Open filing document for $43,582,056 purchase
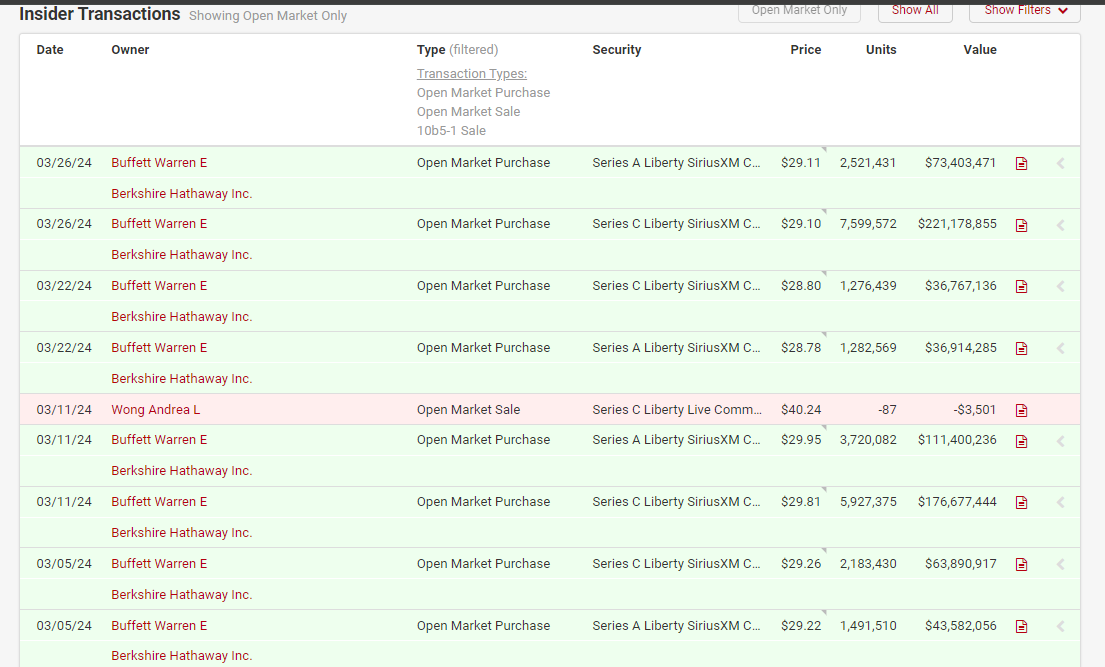Viewport: 1105px width, 667px height. pyautogui.click(x=1021, y=626)
